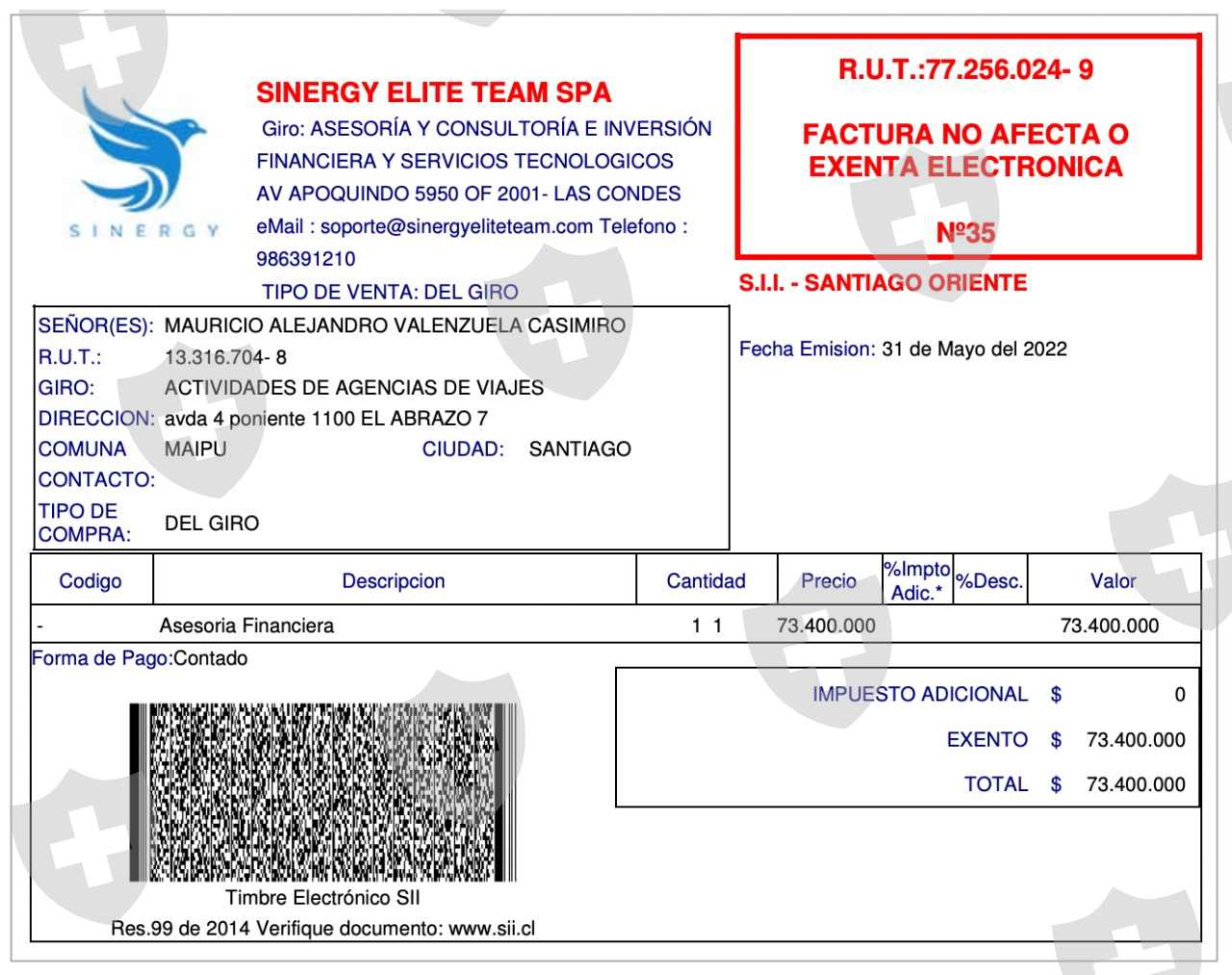Click the %Desc. column header
The height and width of the screenshot is (975, 1232).
(x=989, y=580)
